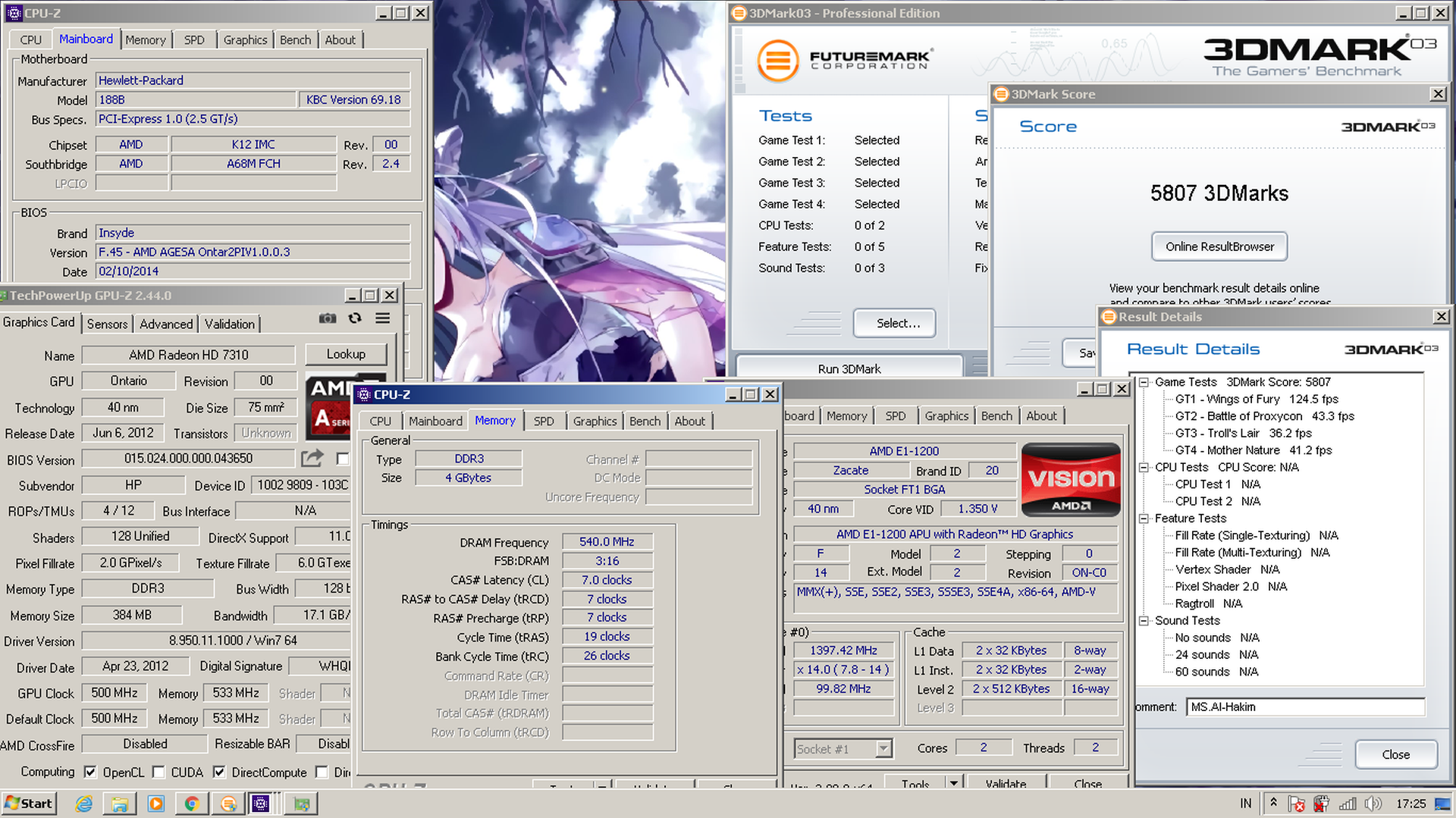Click the volume speaker tray icon
Screen dimensions: 1456x818
tap(1373, 804)
